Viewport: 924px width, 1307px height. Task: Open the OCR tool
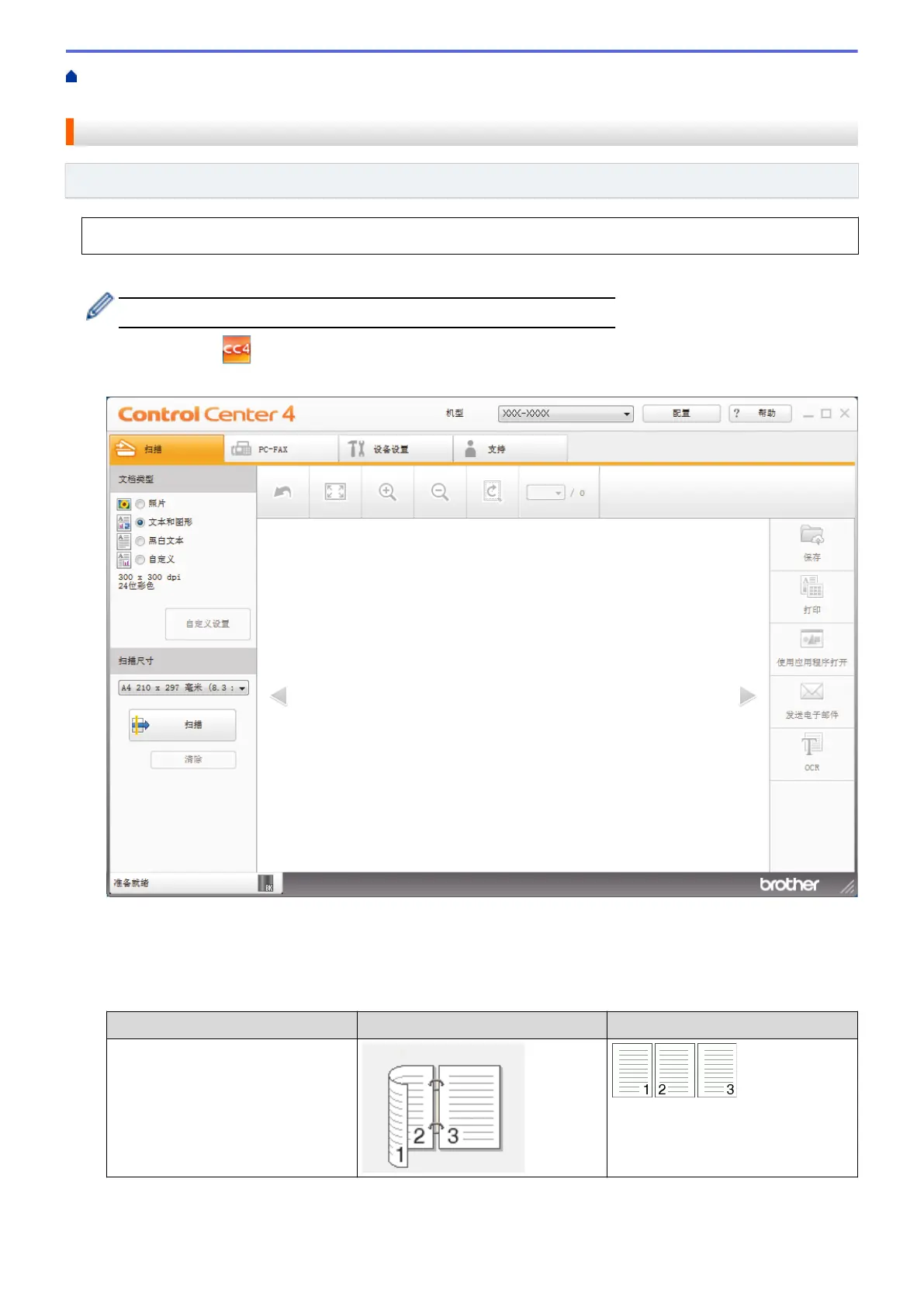point(812,747)
